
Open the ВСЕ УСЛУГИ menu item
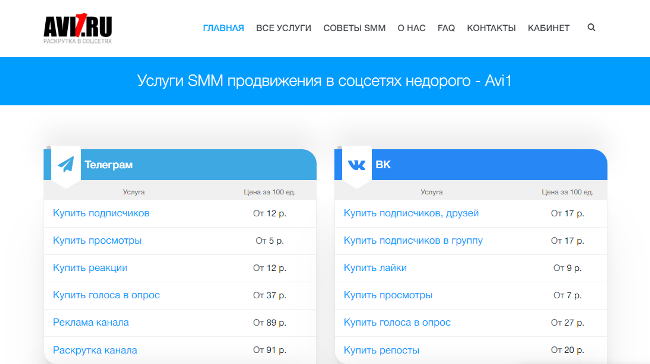pos(284,28)
